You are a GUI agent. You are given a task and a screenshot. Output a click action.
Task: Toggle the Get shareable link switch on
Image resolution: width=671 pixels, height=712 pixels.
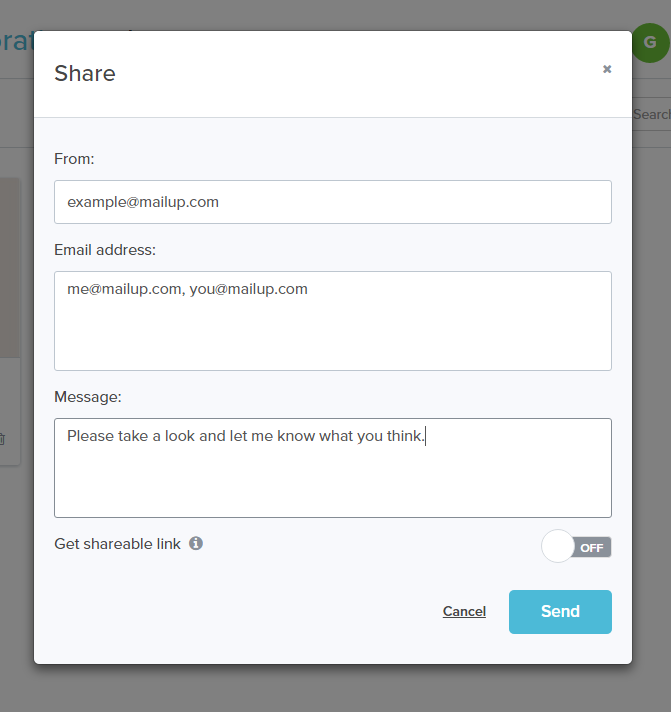[x=576, y=547]
